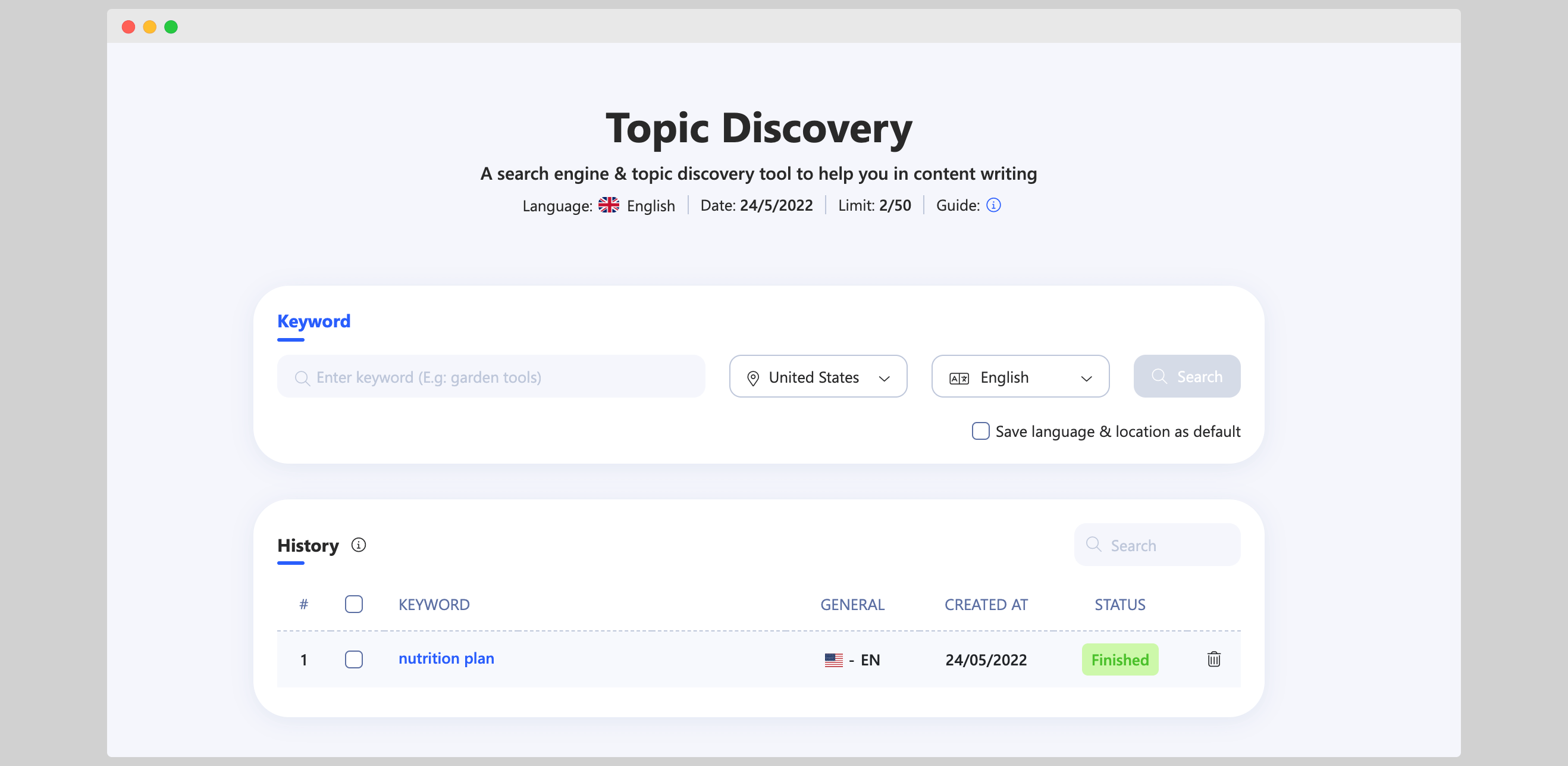The image size is (1568, 766).
Task: Check the header select-all checkbox
Action: coord(354,603)
